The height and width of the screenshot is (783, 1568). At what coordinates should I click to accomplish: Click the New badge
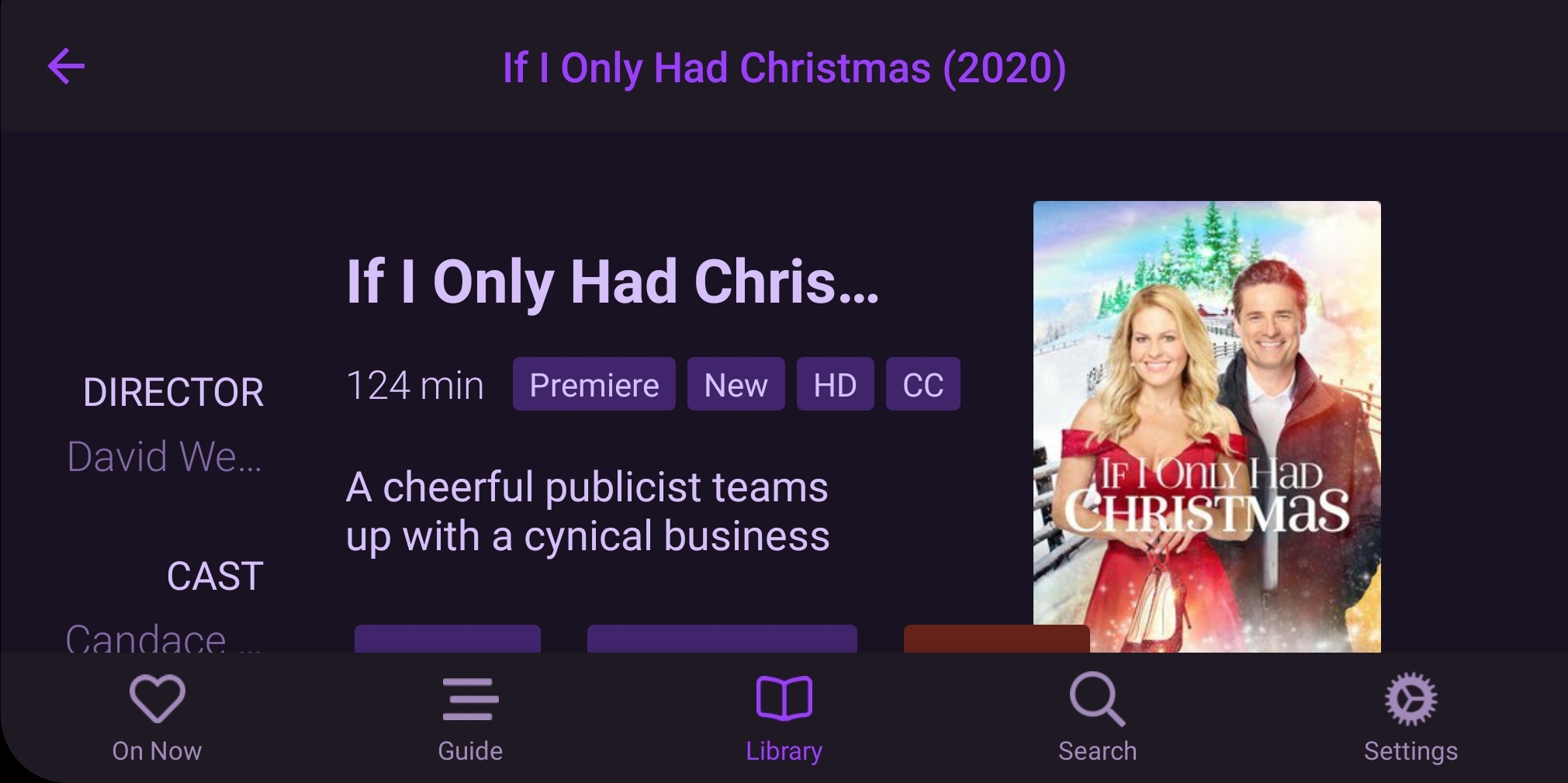736,384
